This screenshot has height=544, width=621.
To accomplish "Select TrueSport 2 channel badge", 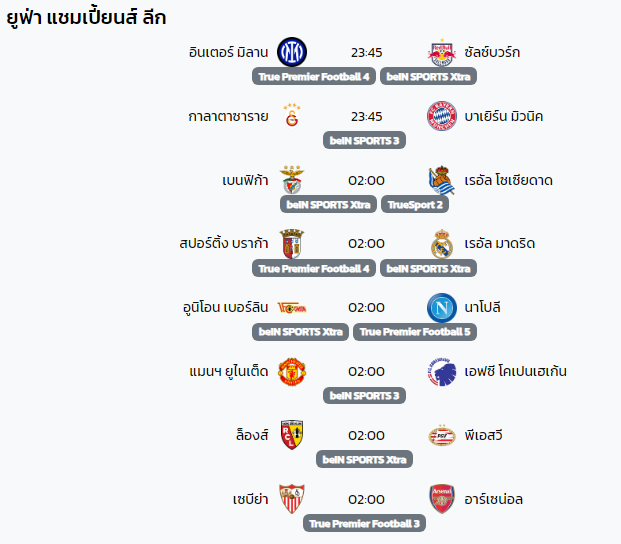I will pyautogui.click(x=413, y=204).
